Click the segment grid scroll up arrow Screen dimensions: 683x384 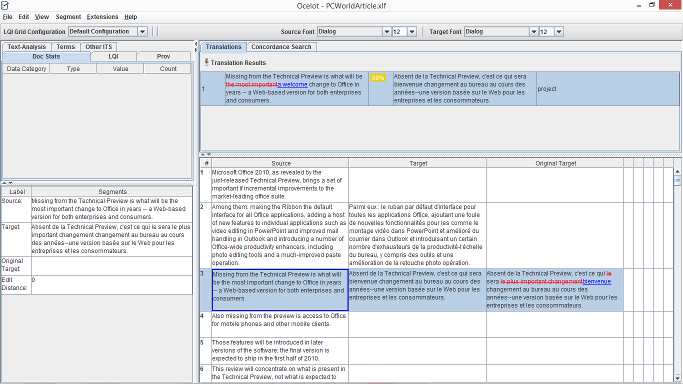click(x=677, y=172)
